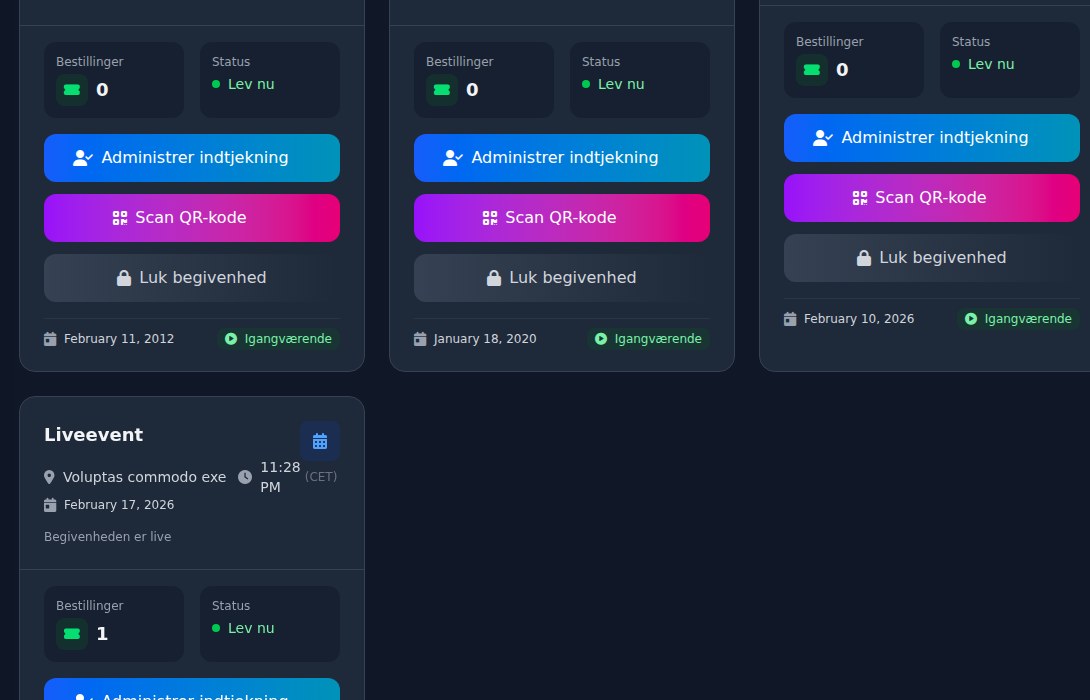Click Bestillinger label on Liveevent card
Screen dimensions: 1090x700
click(x=90, y=605)
